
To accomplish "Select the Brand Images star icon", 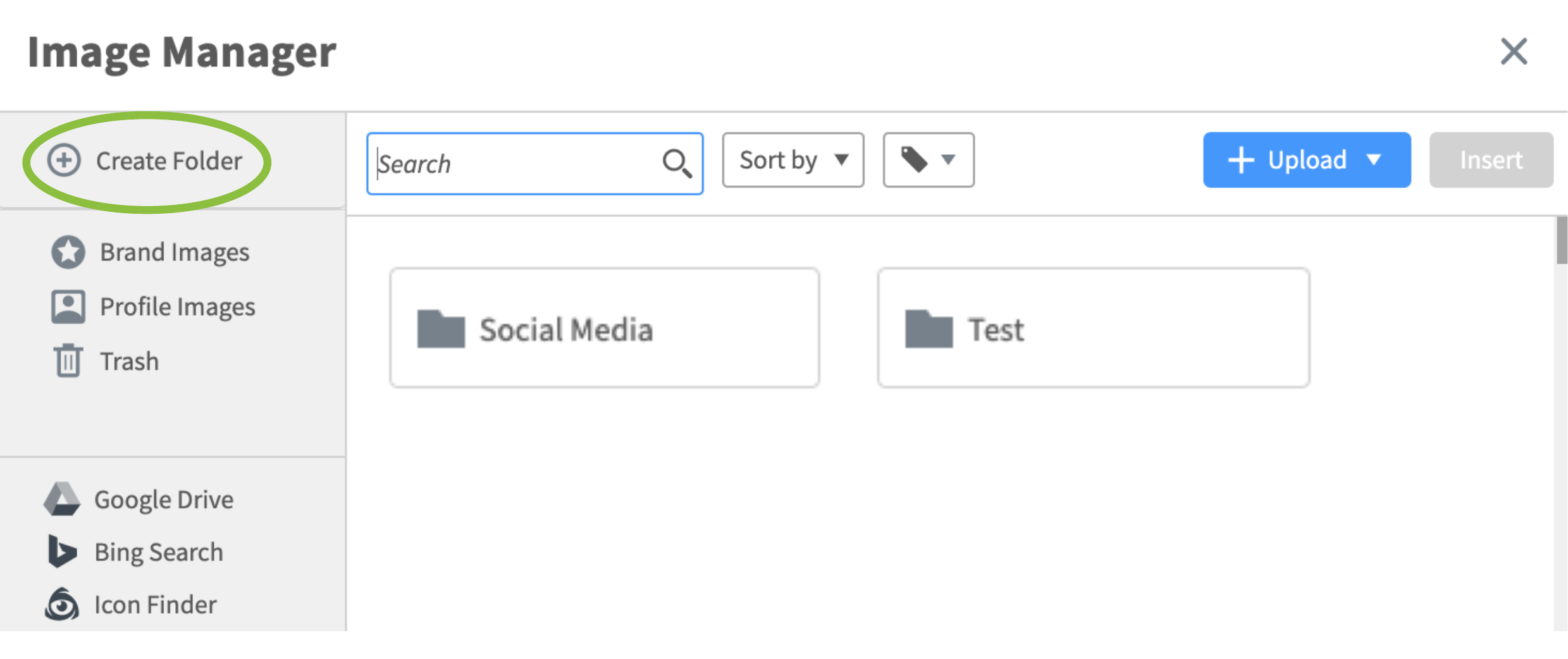I will [x=68, y=252].
